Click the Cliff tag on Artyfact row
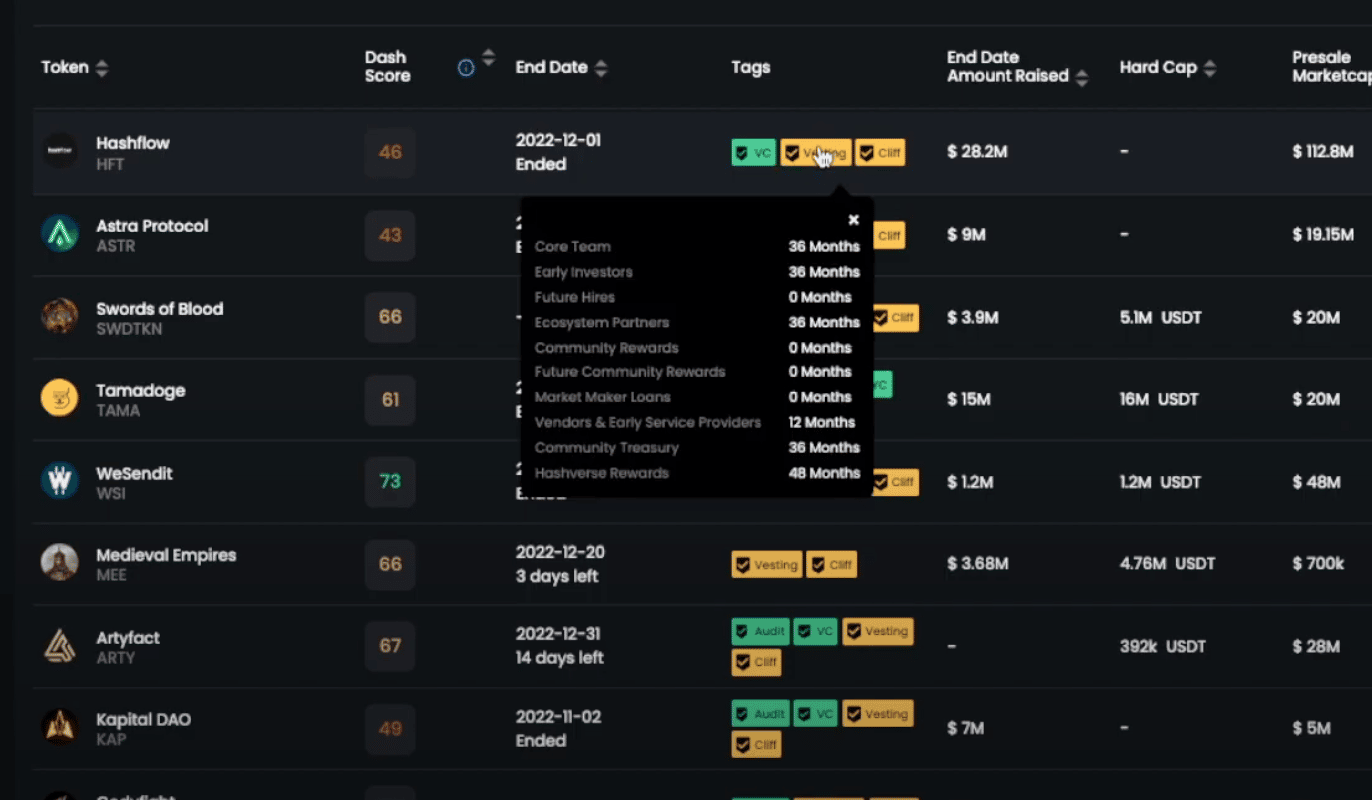The image size is (1372, 800). [756, 662]
